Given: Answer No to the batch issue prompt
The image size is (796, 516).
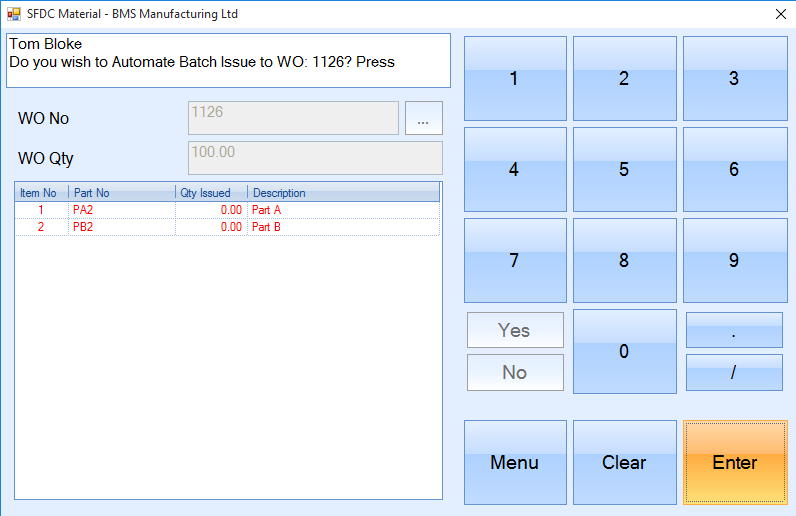Looking at the screenshot, I should click(x=515, y=372).
